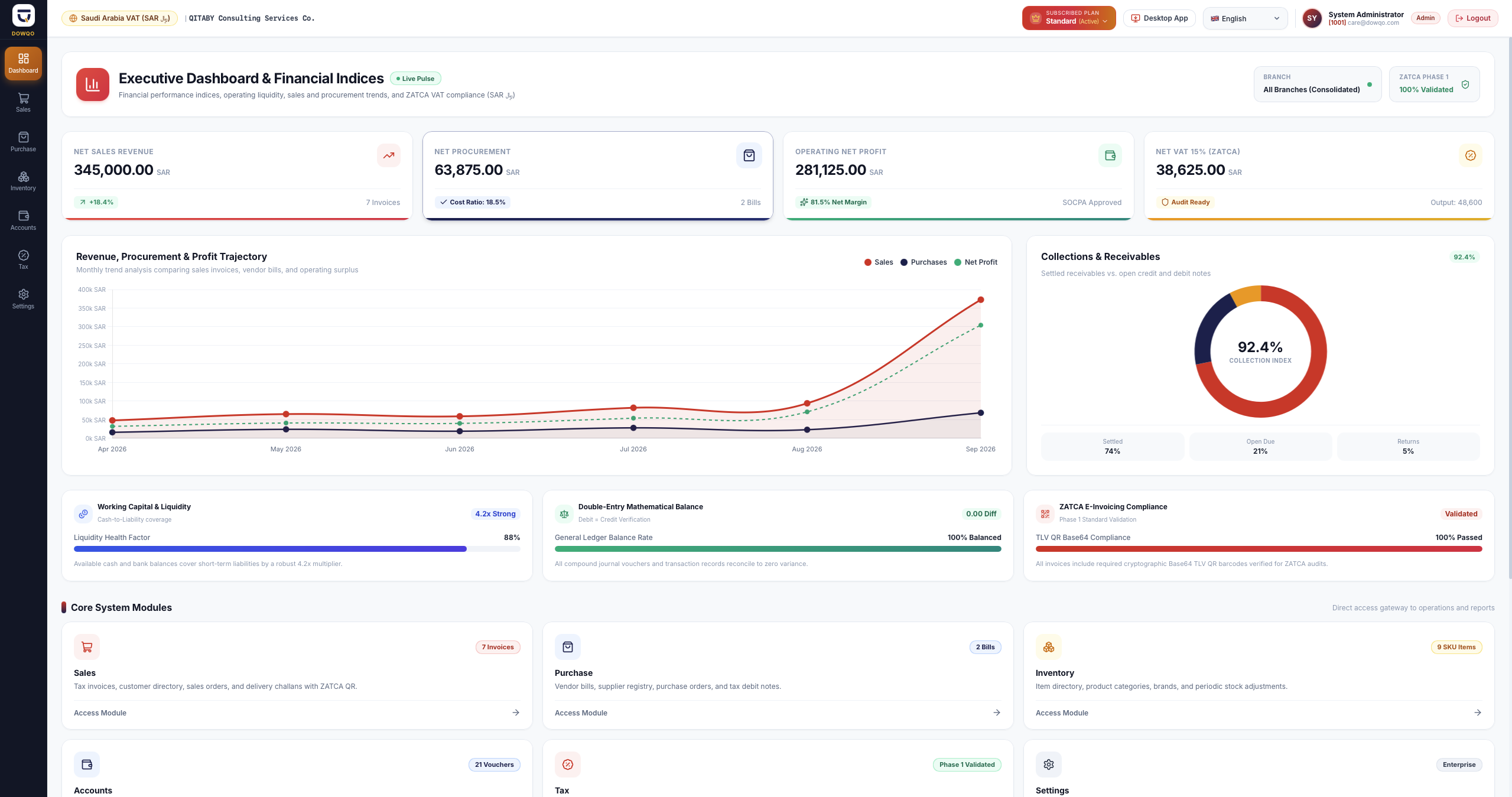Click the TLV QR Base64 Compliance bar
Viewport: 1512px width, 797px height.
click(1259, 549)
